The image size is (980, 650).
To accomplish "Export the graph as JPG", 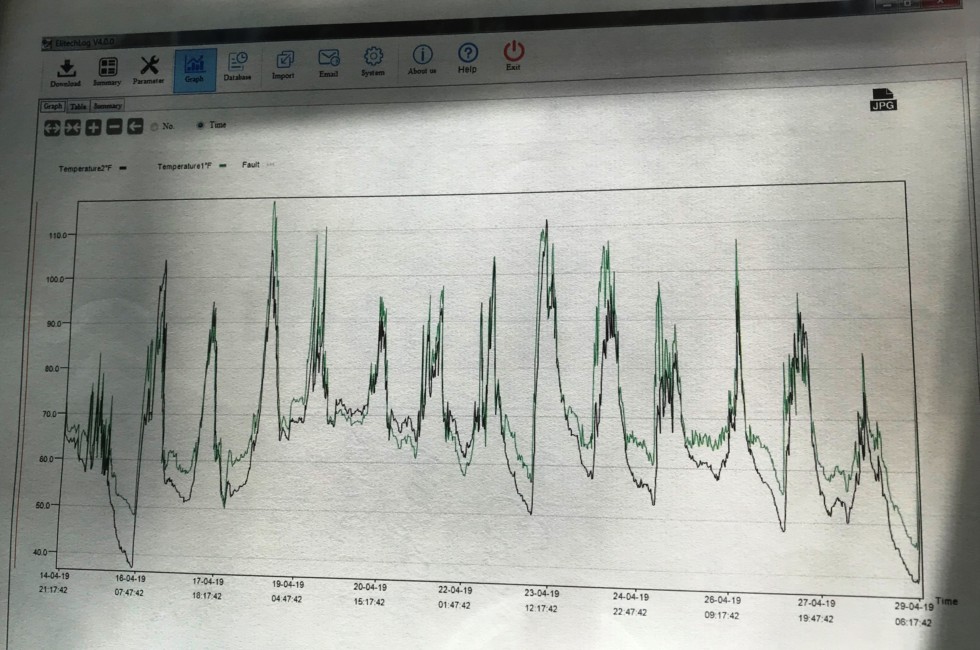I will pyautogui.click(x=883, y=99).
